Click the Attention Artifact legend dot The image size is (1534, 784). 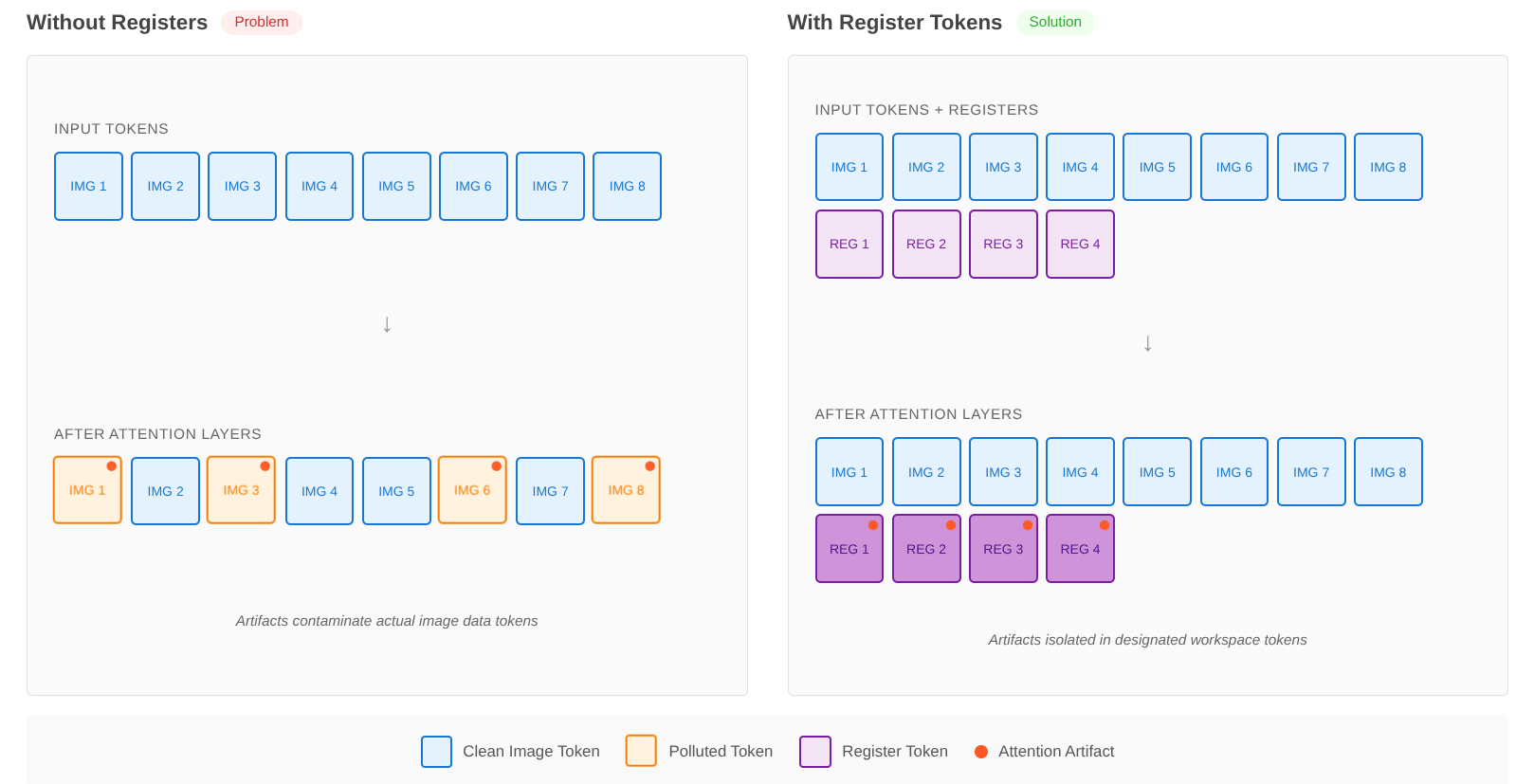click(x=981, y=752)
